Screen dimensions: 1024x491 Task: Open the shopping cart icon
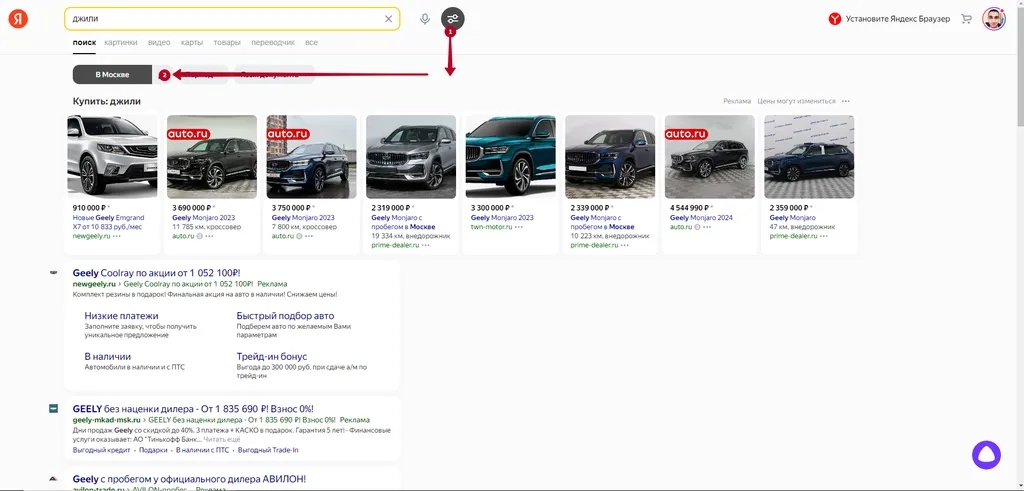click(966, 19)
